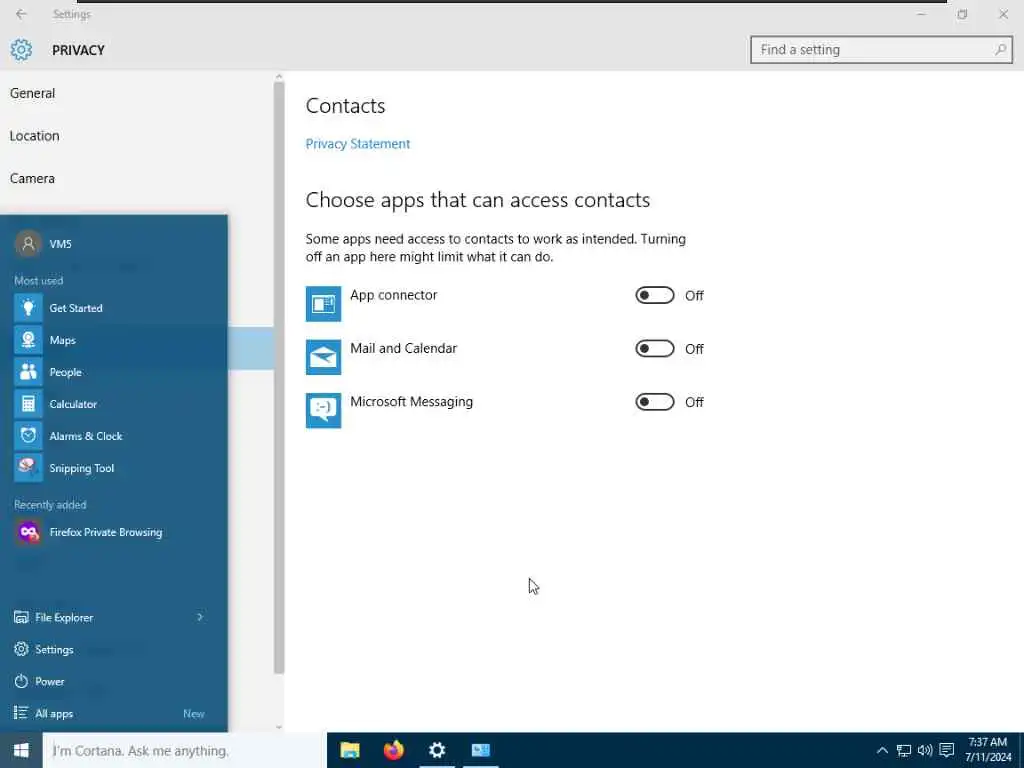The width and height of the screenshot is (1024, 768).
Task: Click the Cortana Ask me anything box
Action: [184, 750]
